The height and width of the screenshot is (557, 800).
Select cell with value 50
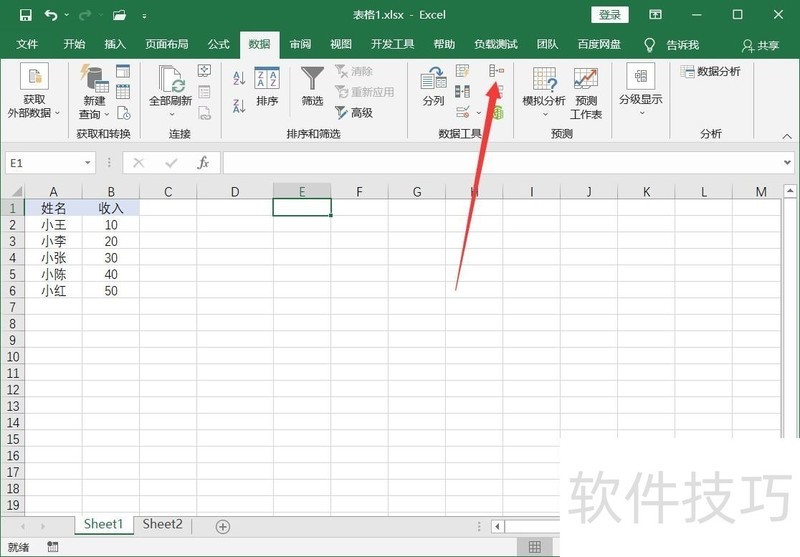pos(111,291)
